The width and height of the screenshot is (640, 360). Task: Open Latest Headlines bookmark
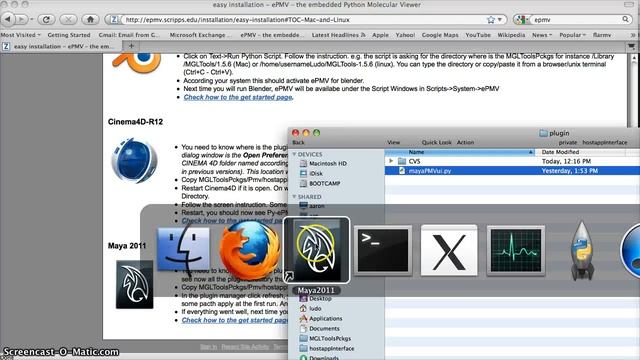338,35
